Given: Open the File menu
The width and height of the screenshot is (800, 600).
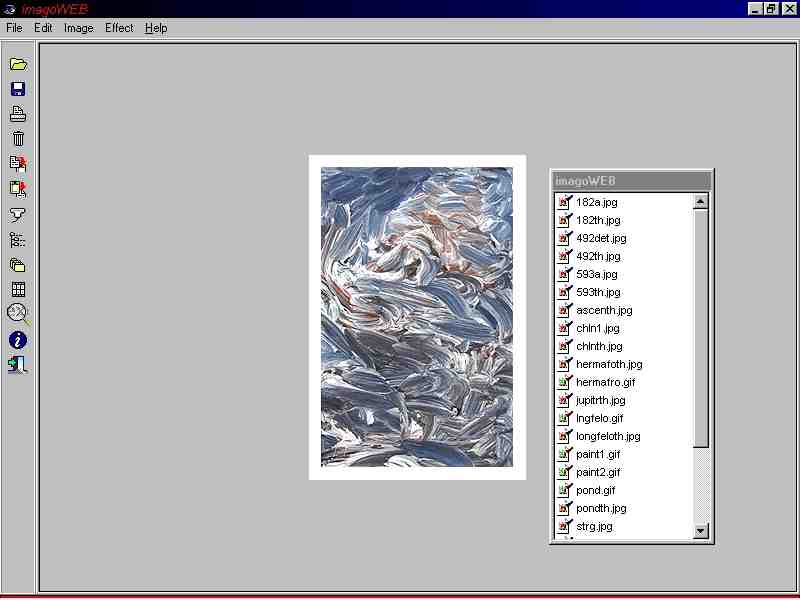Looking at the screenshot, I should click(14, 28).
